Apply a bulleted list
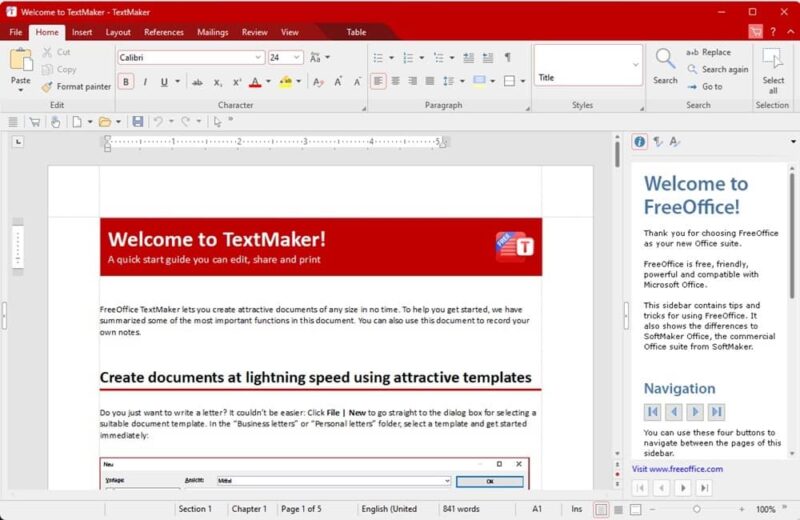The height and width of the screenshot is (520, 800). pos(378,58)
